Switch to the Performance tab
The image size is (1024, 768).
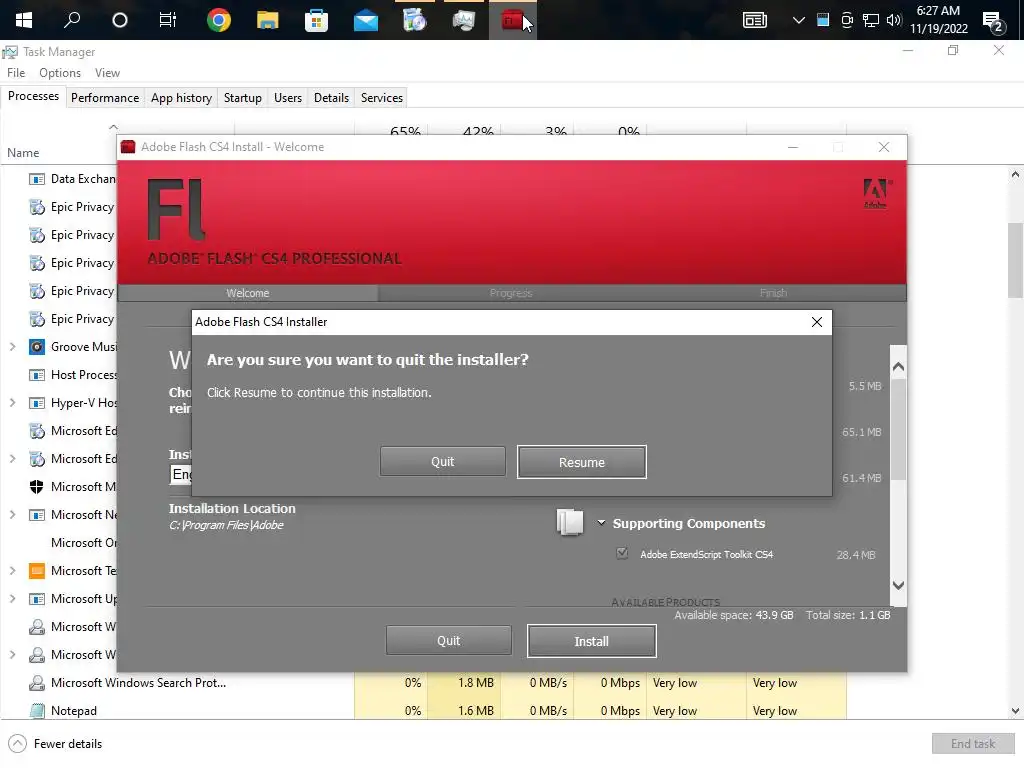point(104,97)
